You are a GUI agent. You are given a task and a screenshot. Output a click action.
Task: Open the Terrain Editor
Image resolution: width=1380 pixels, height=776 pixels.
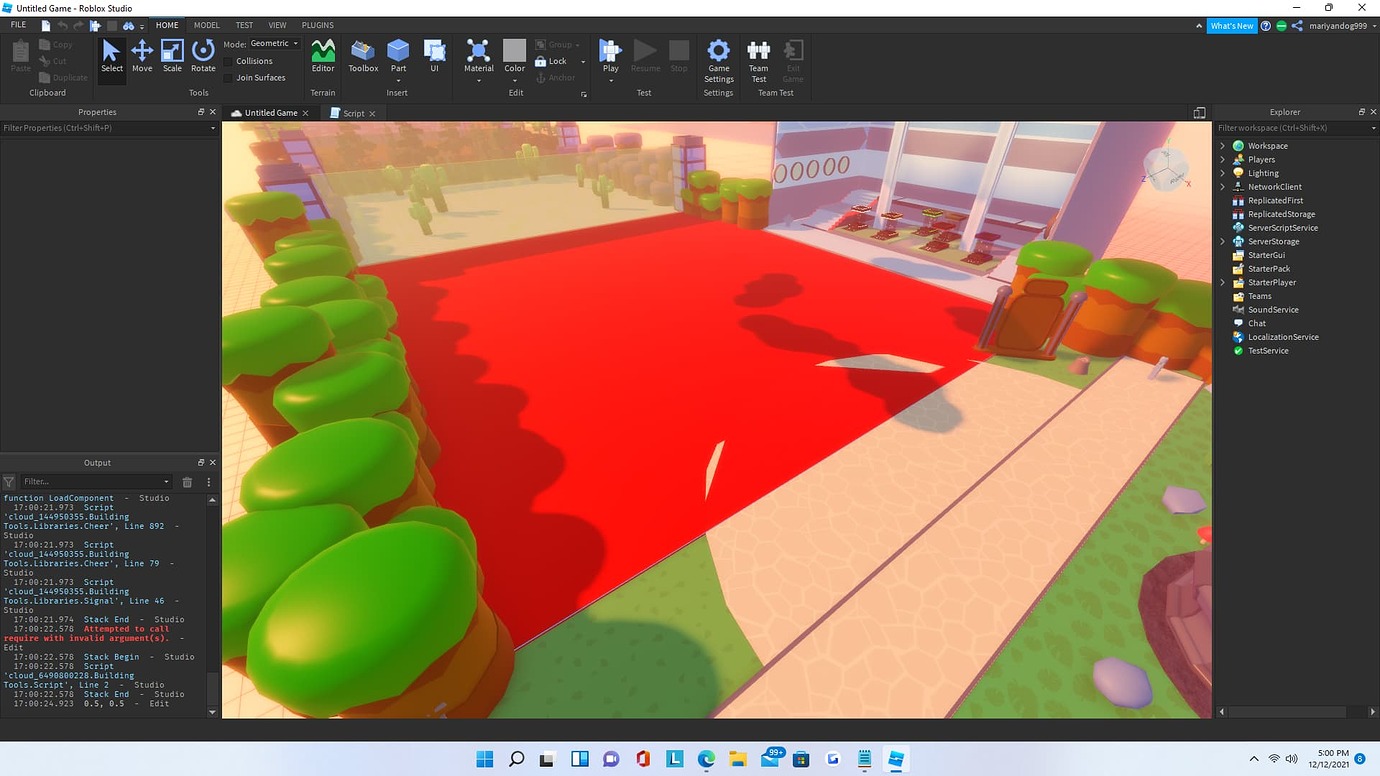tap(323, 57)
